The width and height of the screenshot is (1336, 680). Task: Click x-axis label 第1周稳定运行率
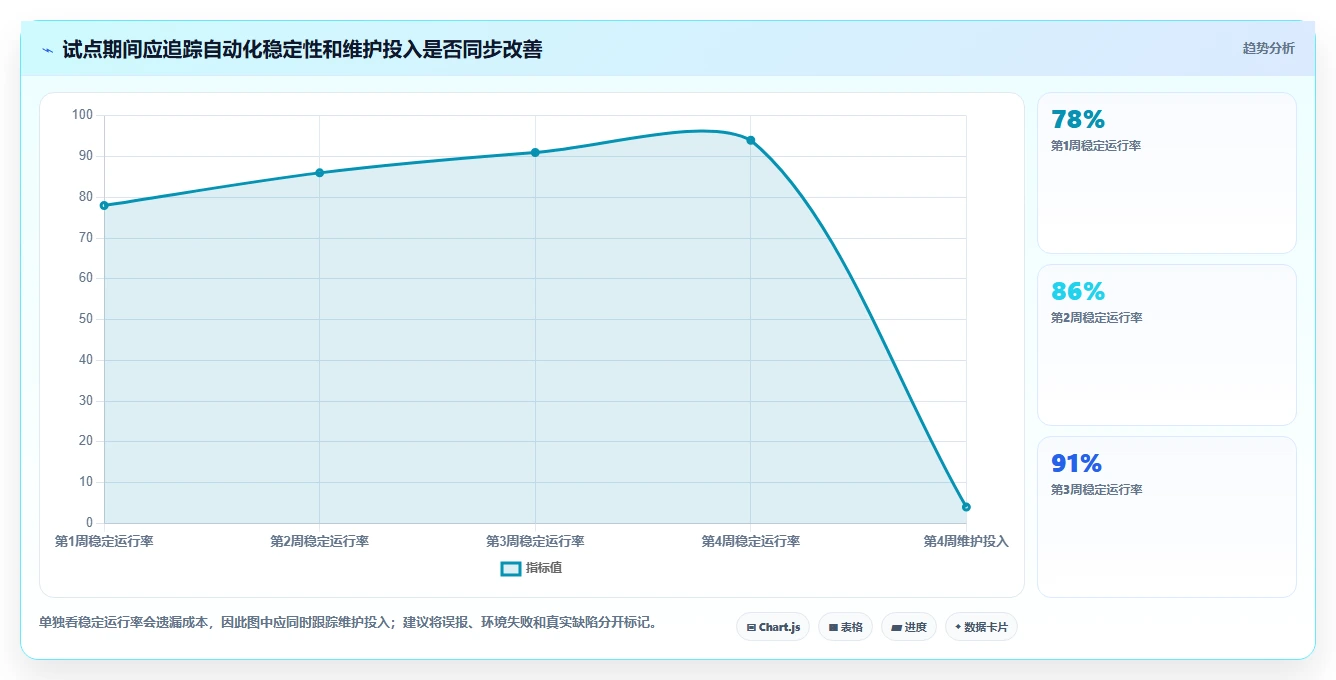tap(104, 541)
